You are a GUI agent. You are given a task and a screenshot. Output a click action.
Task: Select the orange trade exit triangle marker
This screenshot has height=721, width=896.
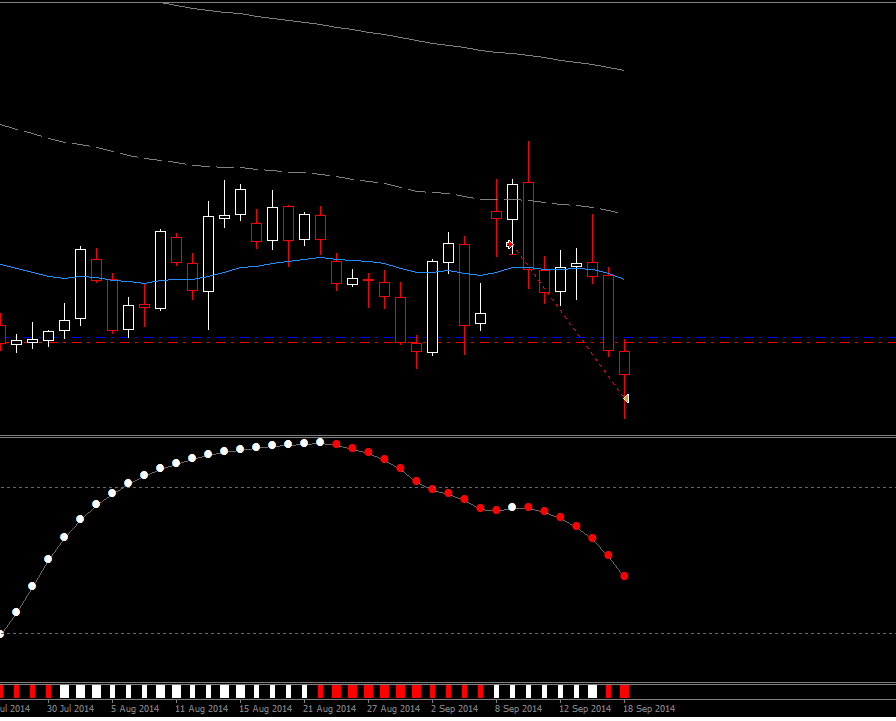(x=626, y=398)
